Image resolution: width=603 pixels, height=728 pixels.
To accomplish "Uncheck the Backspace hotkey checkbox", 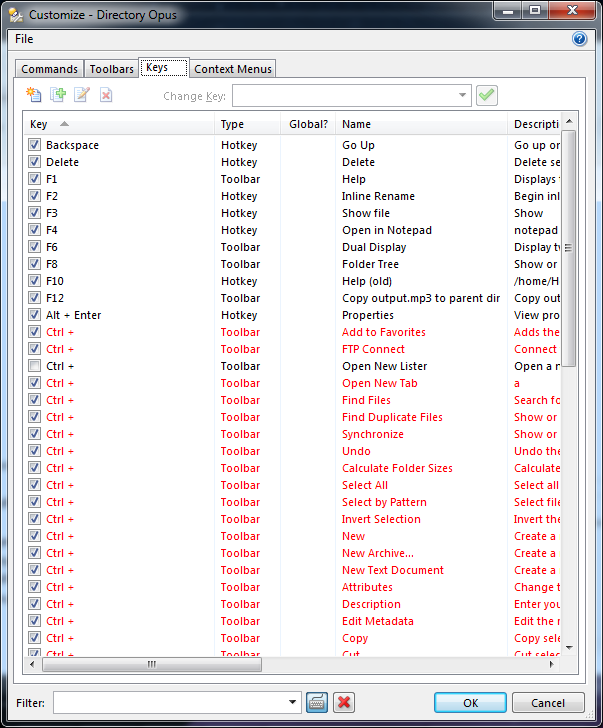I will pos(34,145).
